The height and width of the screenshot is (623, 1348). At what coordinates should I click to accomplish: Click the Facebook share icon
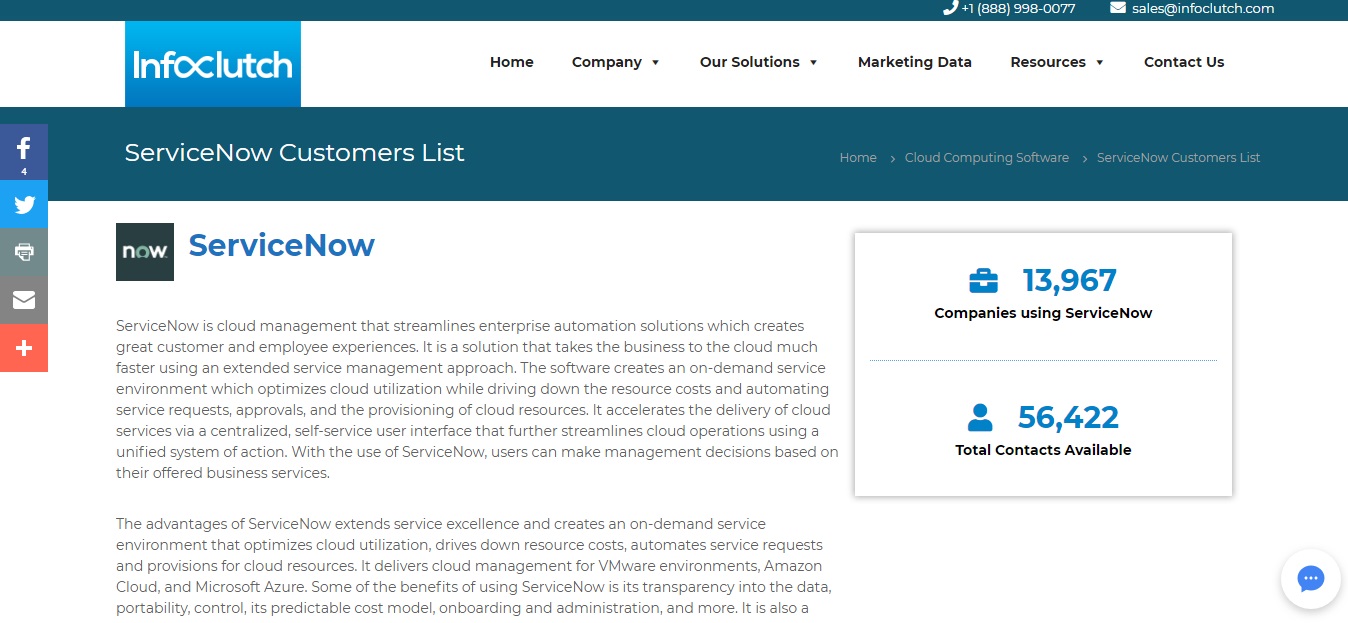[24, 151]
